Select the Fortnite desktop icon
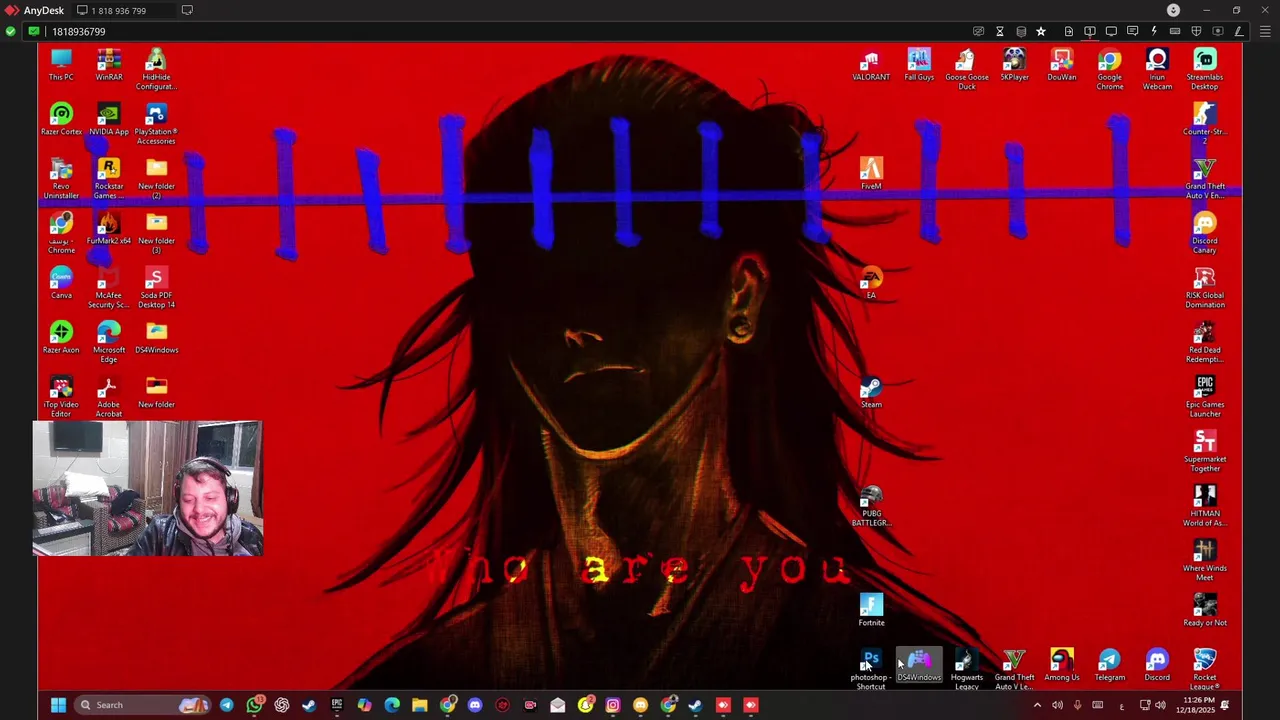Screen dimensions: 1280x720 click(871, 611)
